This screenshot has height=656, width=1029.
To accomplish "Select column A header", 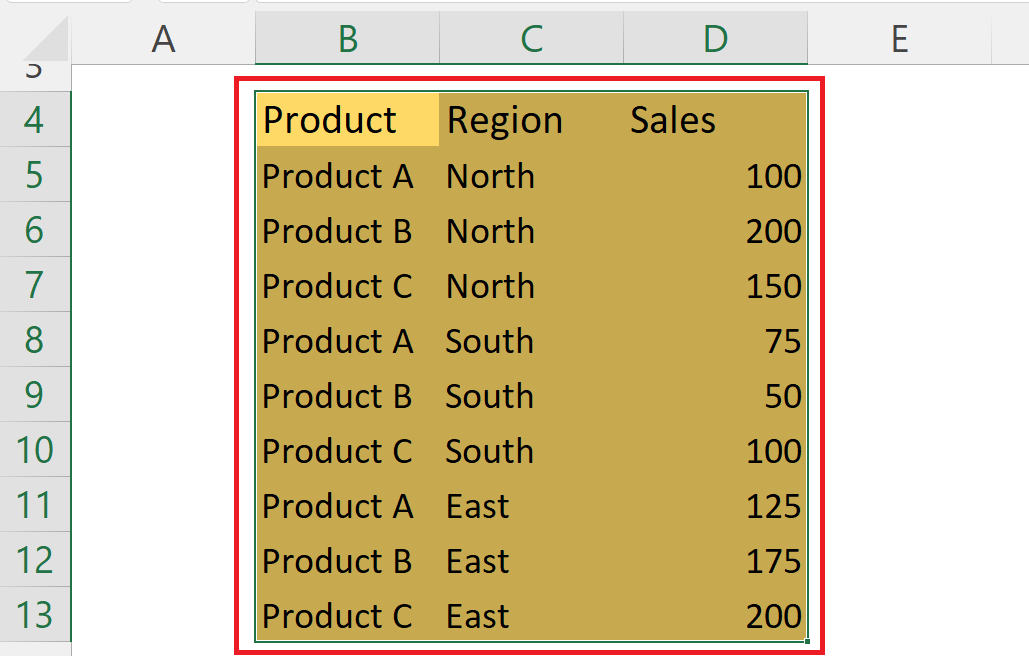I will point(163,39).
